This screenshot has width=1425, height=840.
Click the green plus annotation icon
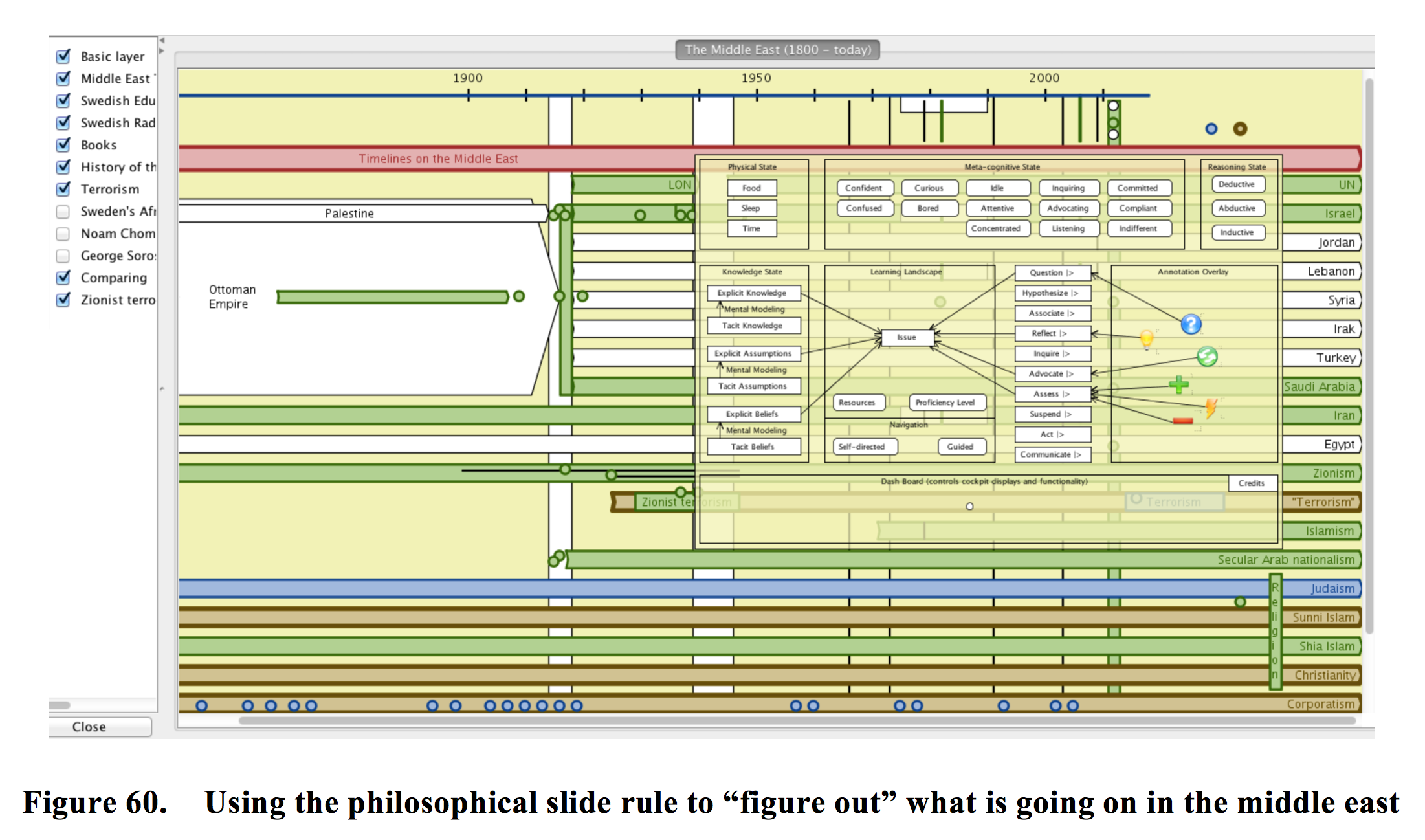pos(1178,385)
